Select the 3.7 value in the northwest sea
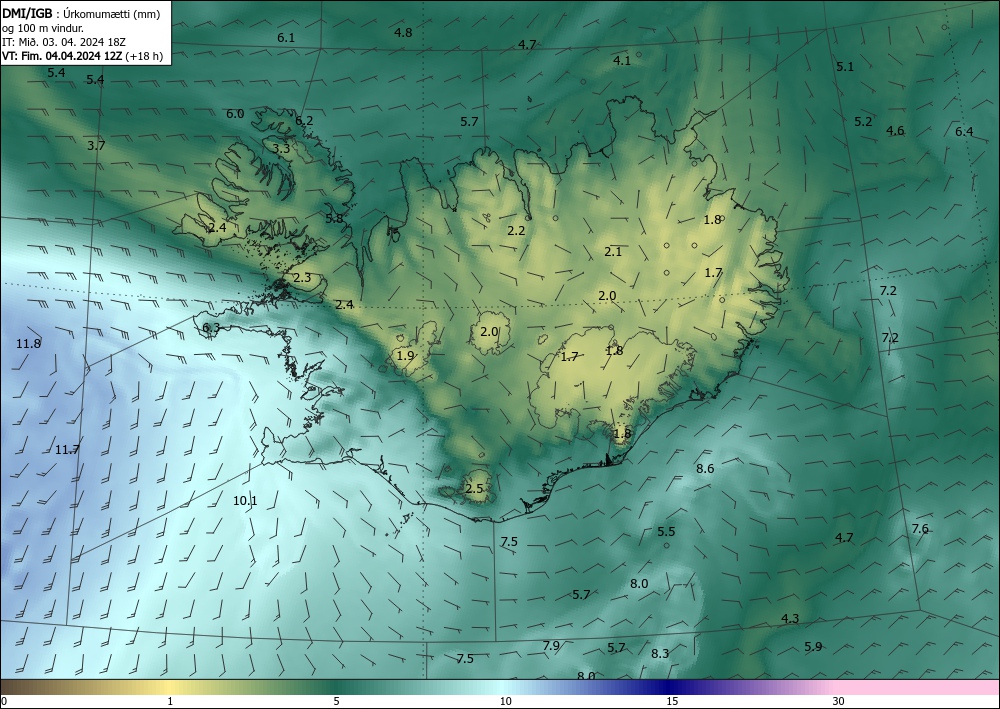This screenshot has height=709, width=1000. [96, 145]
